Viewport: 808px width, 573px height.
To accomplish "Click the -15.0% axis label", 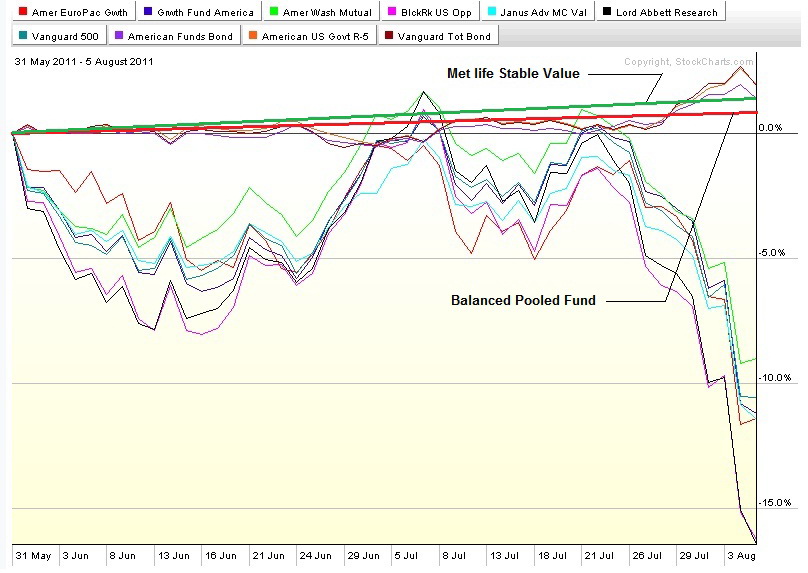I will tap(775, 503).
